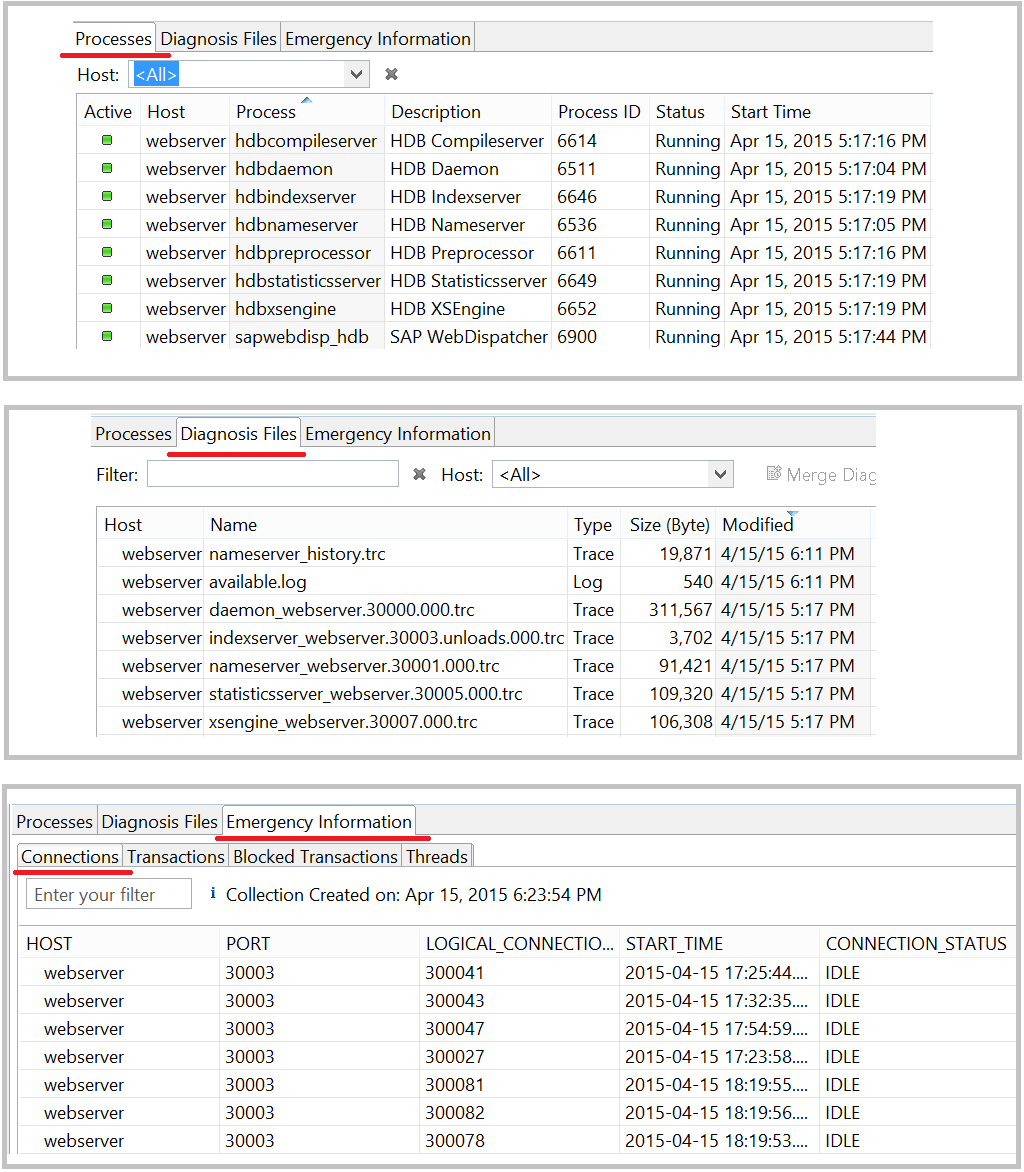Clear the Host filter using the X icon
Viewport: 1024px width, 1172px height.
pos(391,73)
